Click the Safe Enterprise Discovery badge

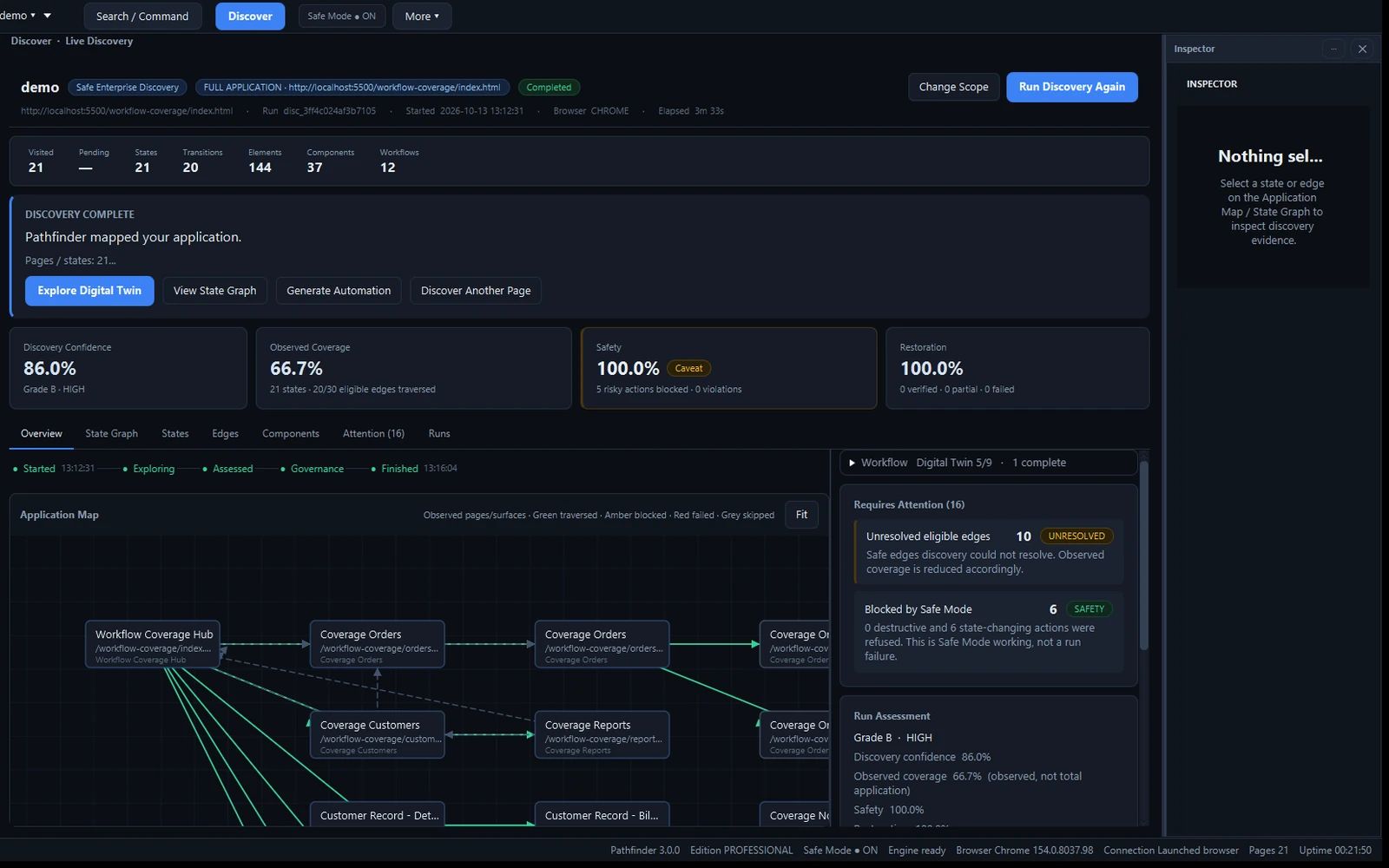pyautogui.click(x=127, y=88)
